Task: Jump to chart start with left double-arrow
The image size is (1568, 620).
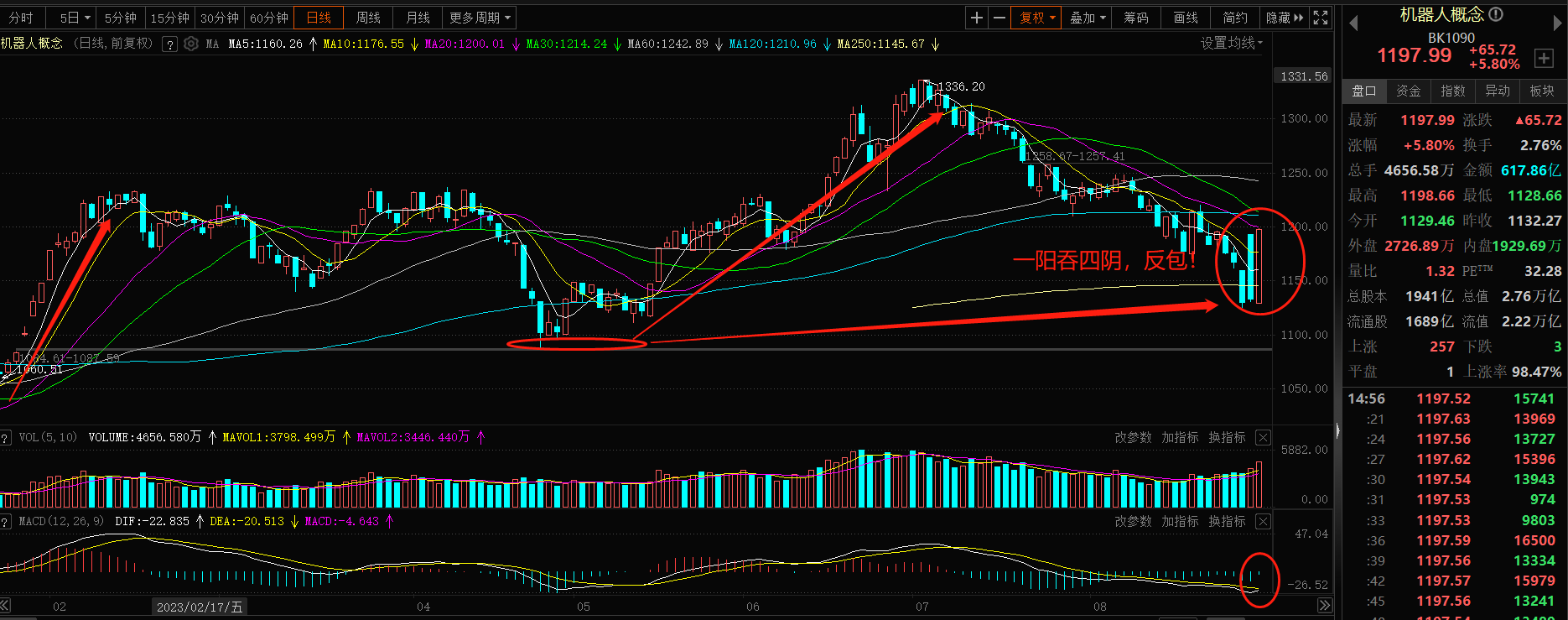Action: [x=5, y=605]
